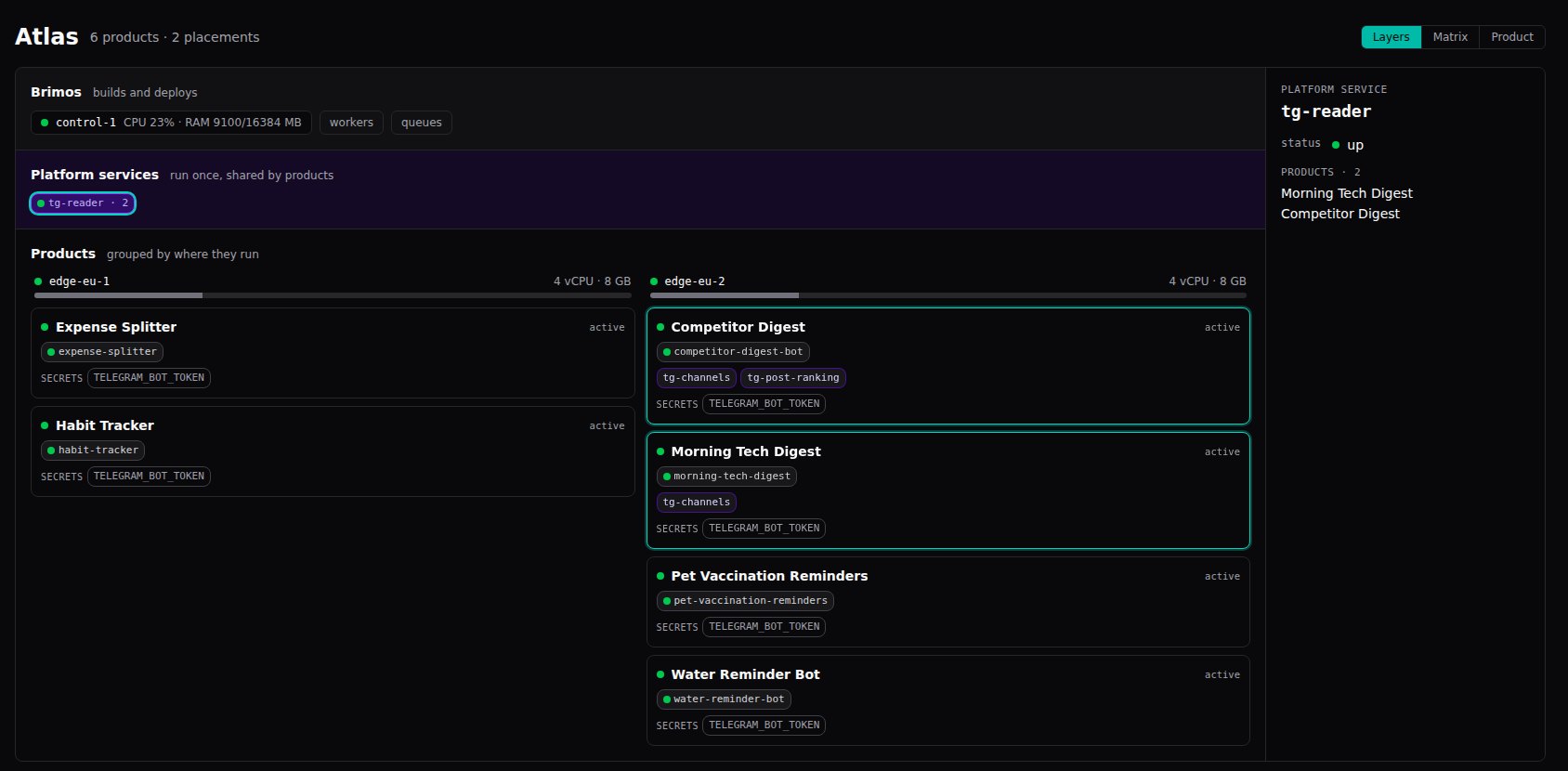The image size is (1568, 771).
Task: Click the edge-eu-2 placement header
Action: 948,281
